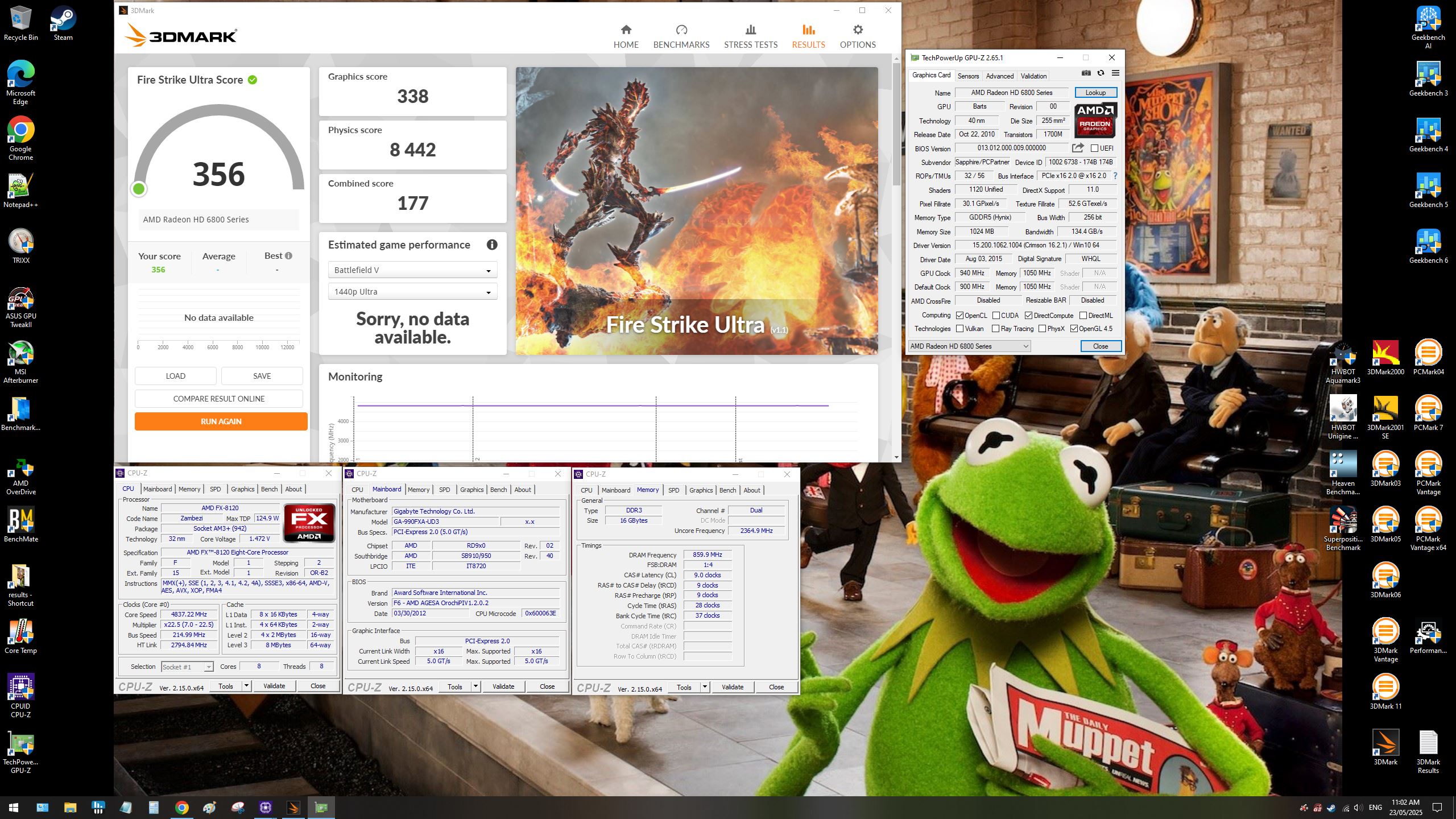Click Validate in CPU-Z Mainboard window

click(503, 686)
